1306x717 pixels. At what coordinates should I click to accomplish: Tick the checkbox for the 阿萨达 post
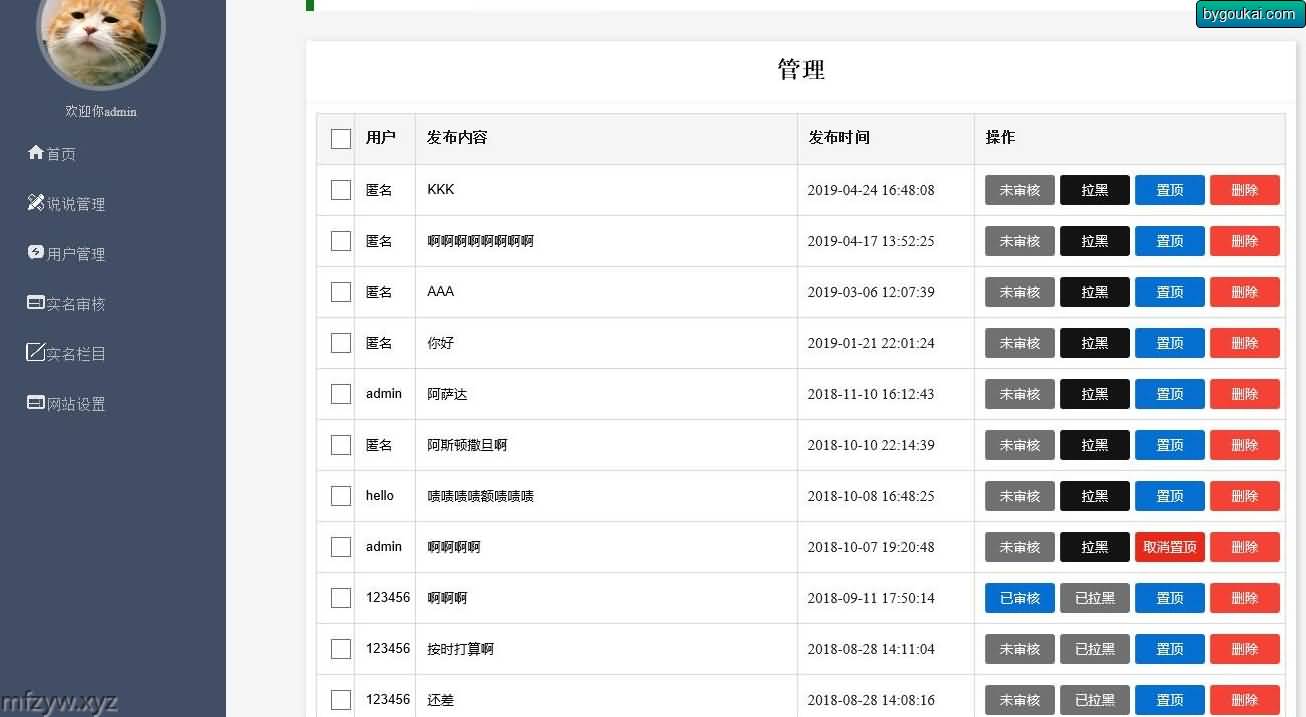pyautogui.click(x=341, y=394)
